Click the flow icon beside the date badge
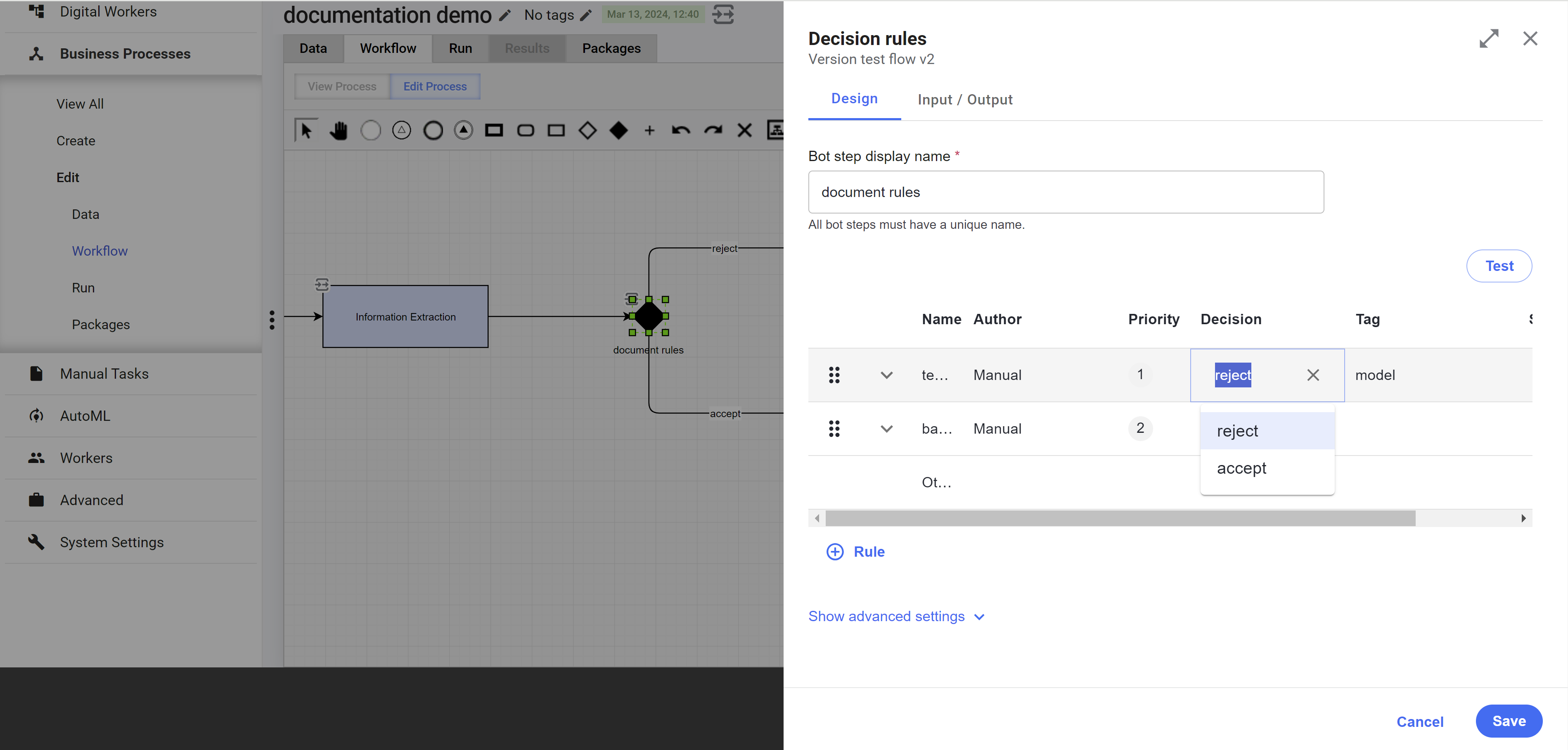The height and width of the screenshot is (750, 1568). tap(723, 14)
